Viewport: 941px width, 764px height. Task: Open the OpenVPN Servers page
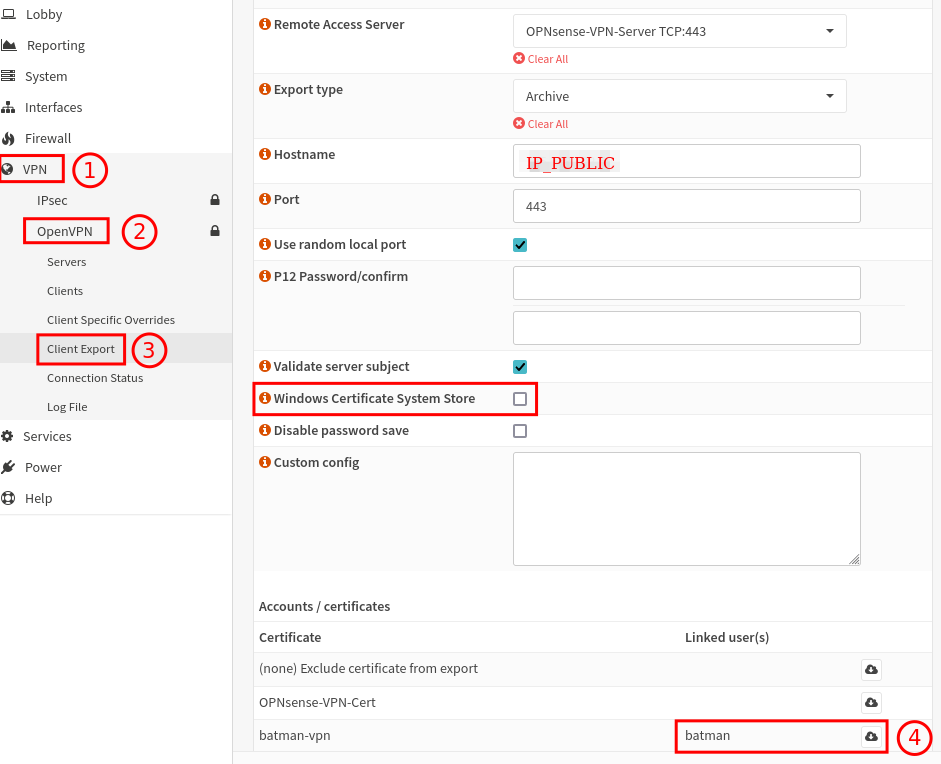[x=67, y=262]
